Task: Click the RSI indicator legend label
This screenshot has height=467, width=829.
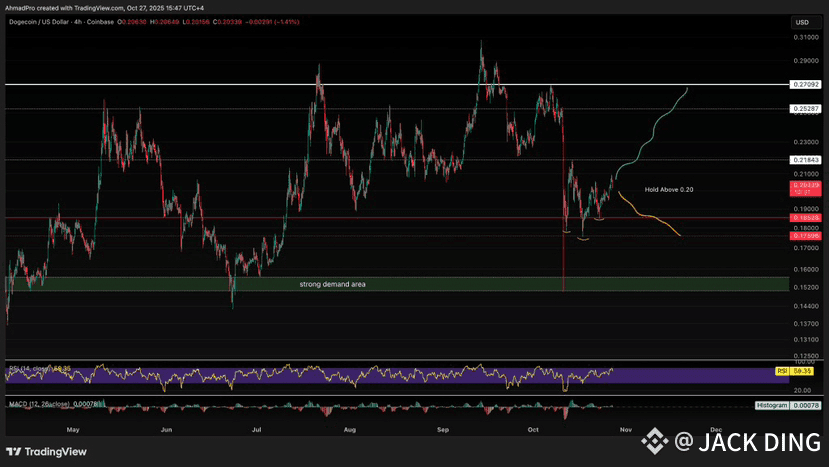Action: pyautogui.click(x=30, y=370)
